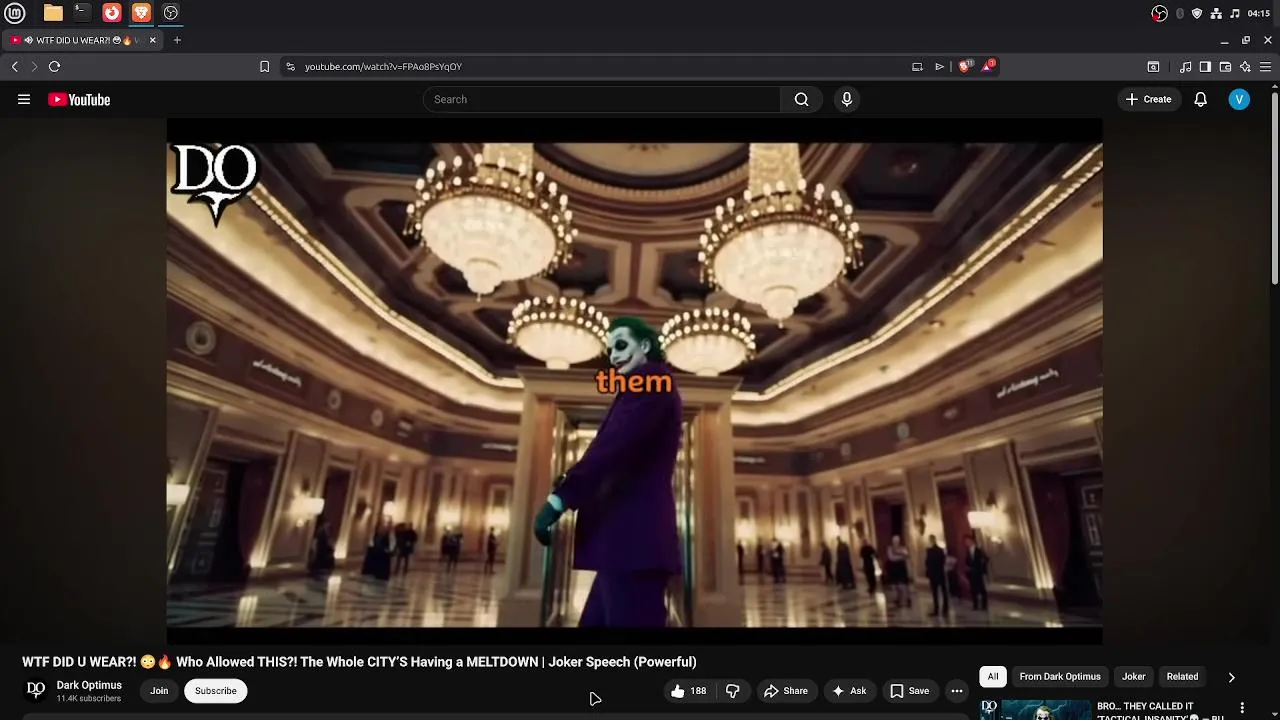Open the TACTICAL INSANITY recommended video thumbnail
The width and height of the screenshot is (1280, 720).
[x=1035, y=710]
